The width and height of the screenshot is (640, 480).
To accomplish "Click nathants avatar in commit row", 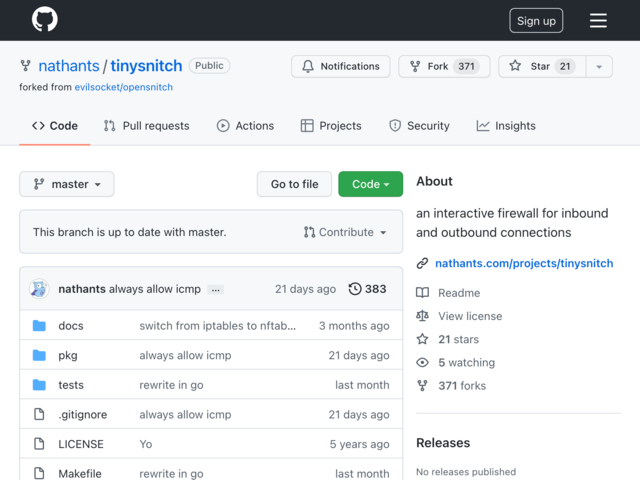I will (x=39, y=289).
